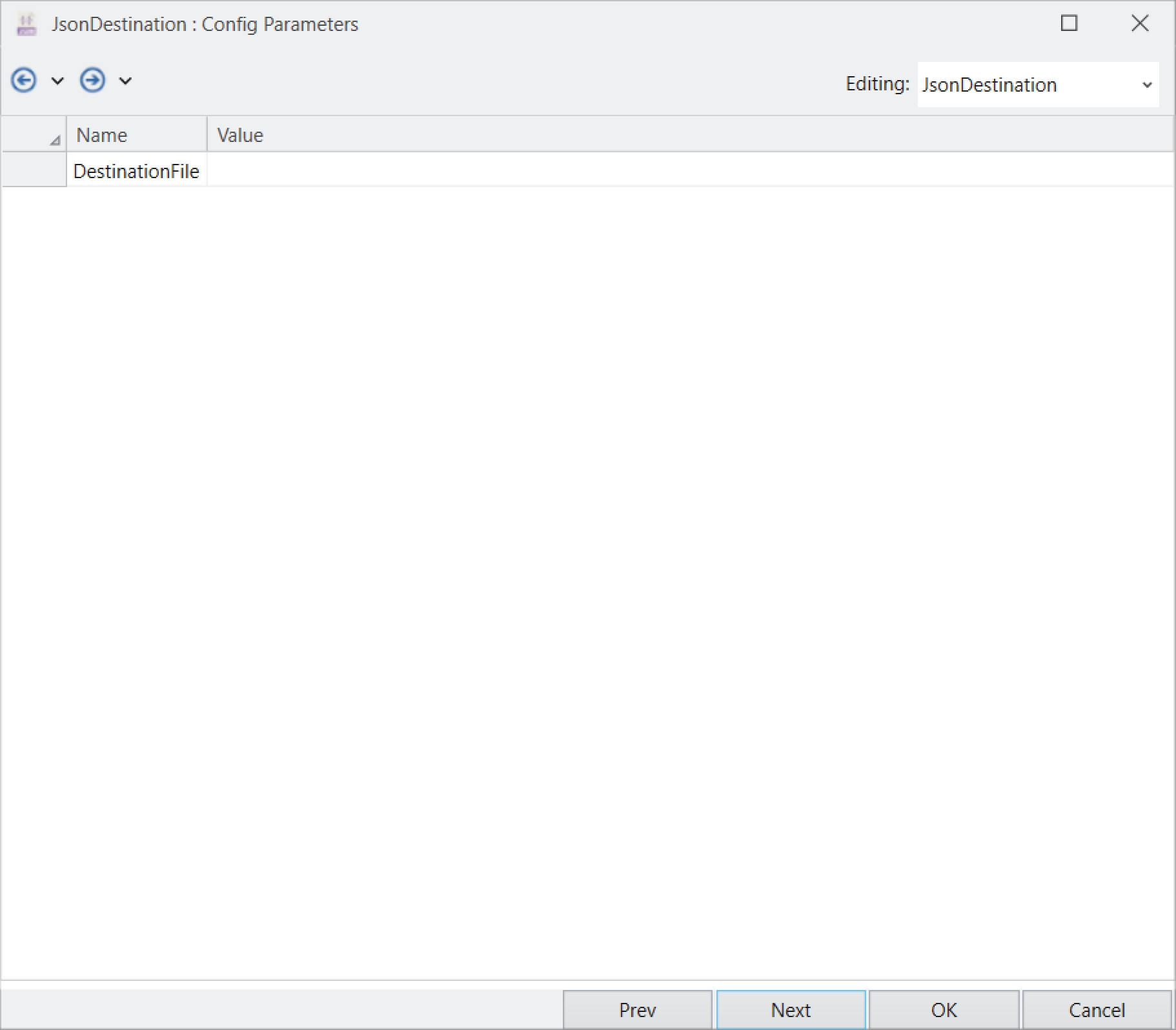Screen dimensions: 1176x1030
Task: Close the Config Parameters dialog
Action: point(1141,23)
